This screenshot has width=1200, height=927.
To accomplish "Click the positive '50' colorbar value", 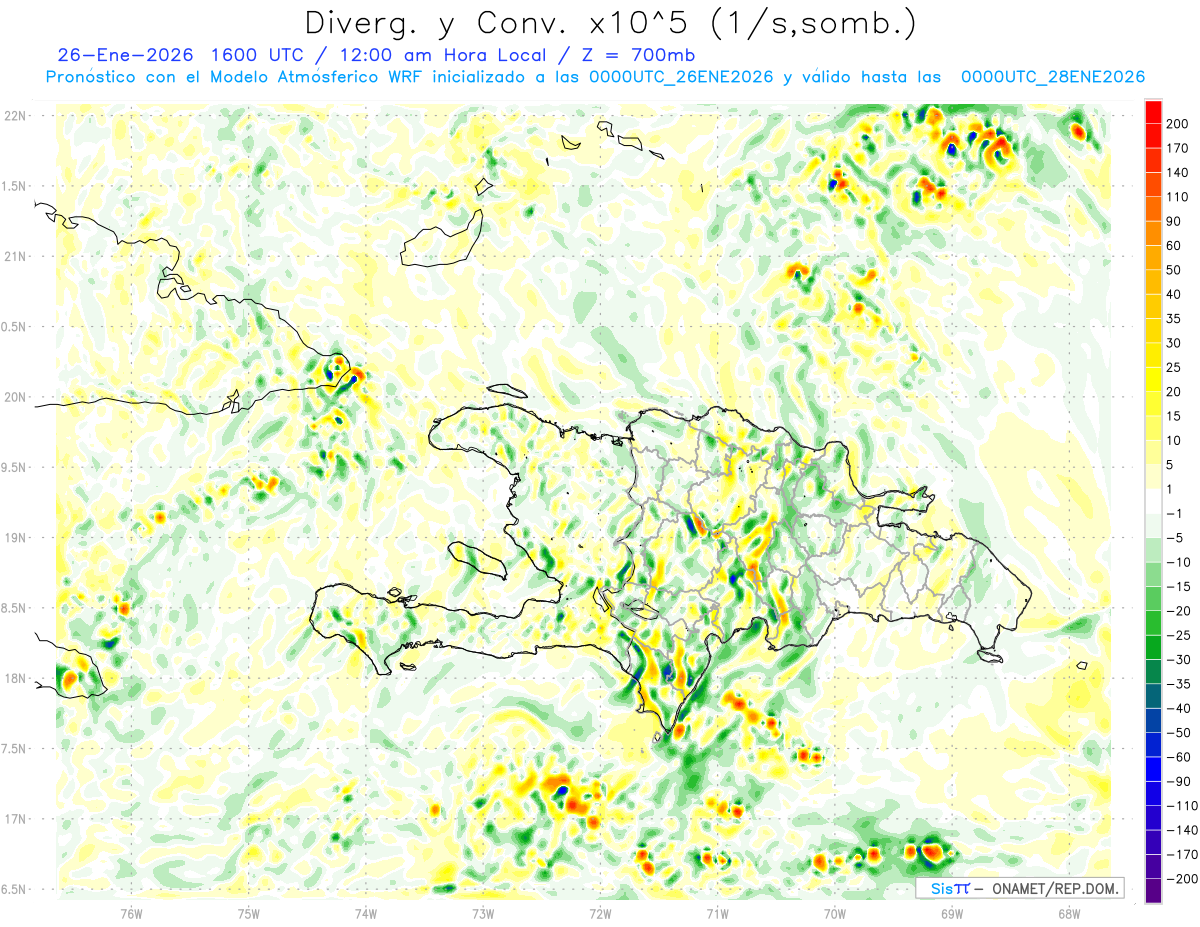I will 1175,270.
